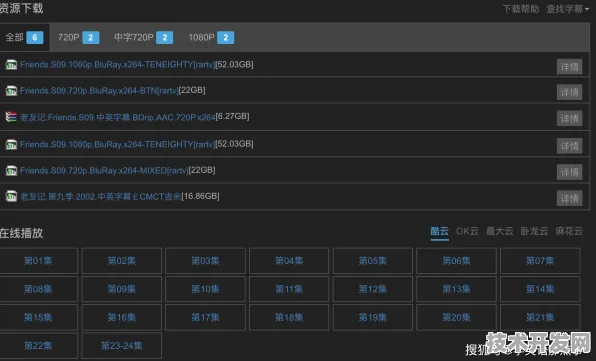This screenshot has height=361, width=596.
Task: Play episode 第05集
Action: pyautogui.click(x=372, y=261)
